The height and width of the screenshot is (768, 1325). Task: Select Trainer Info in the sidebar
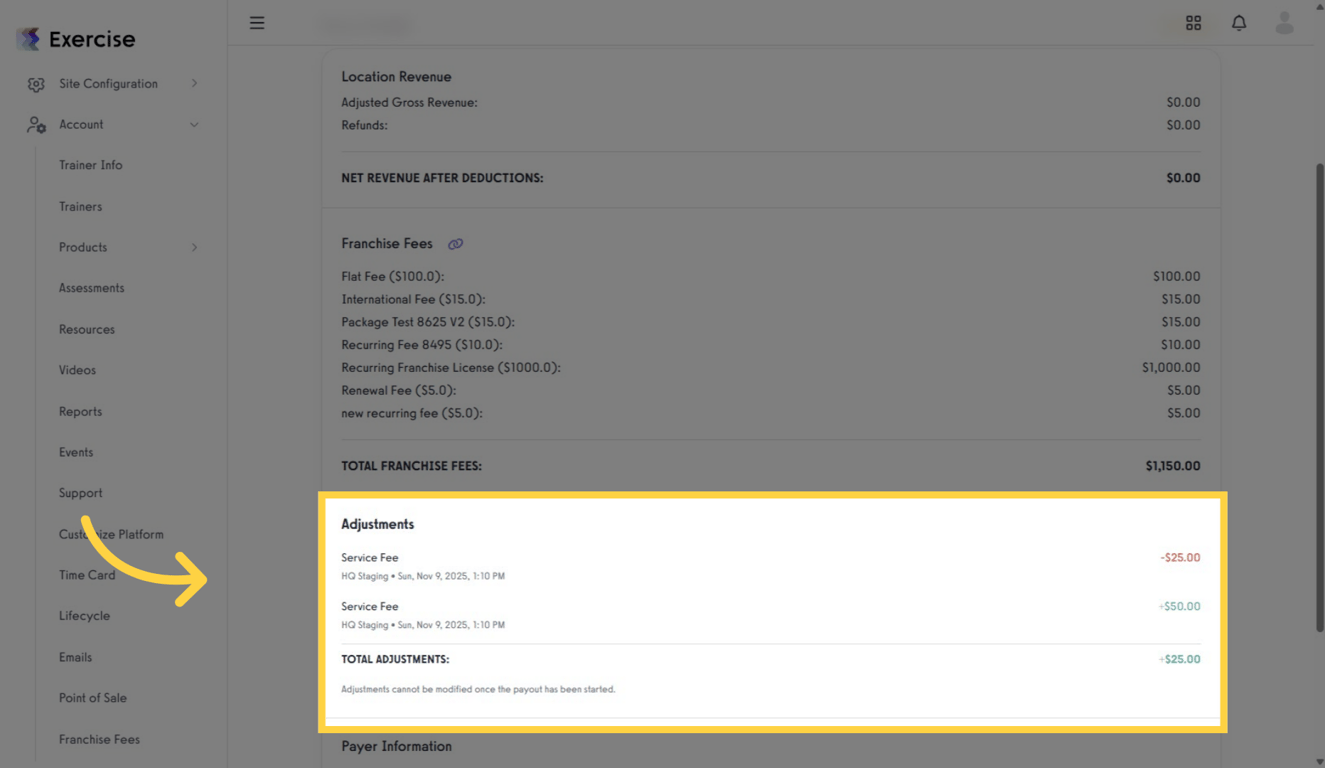coord(91,165)
